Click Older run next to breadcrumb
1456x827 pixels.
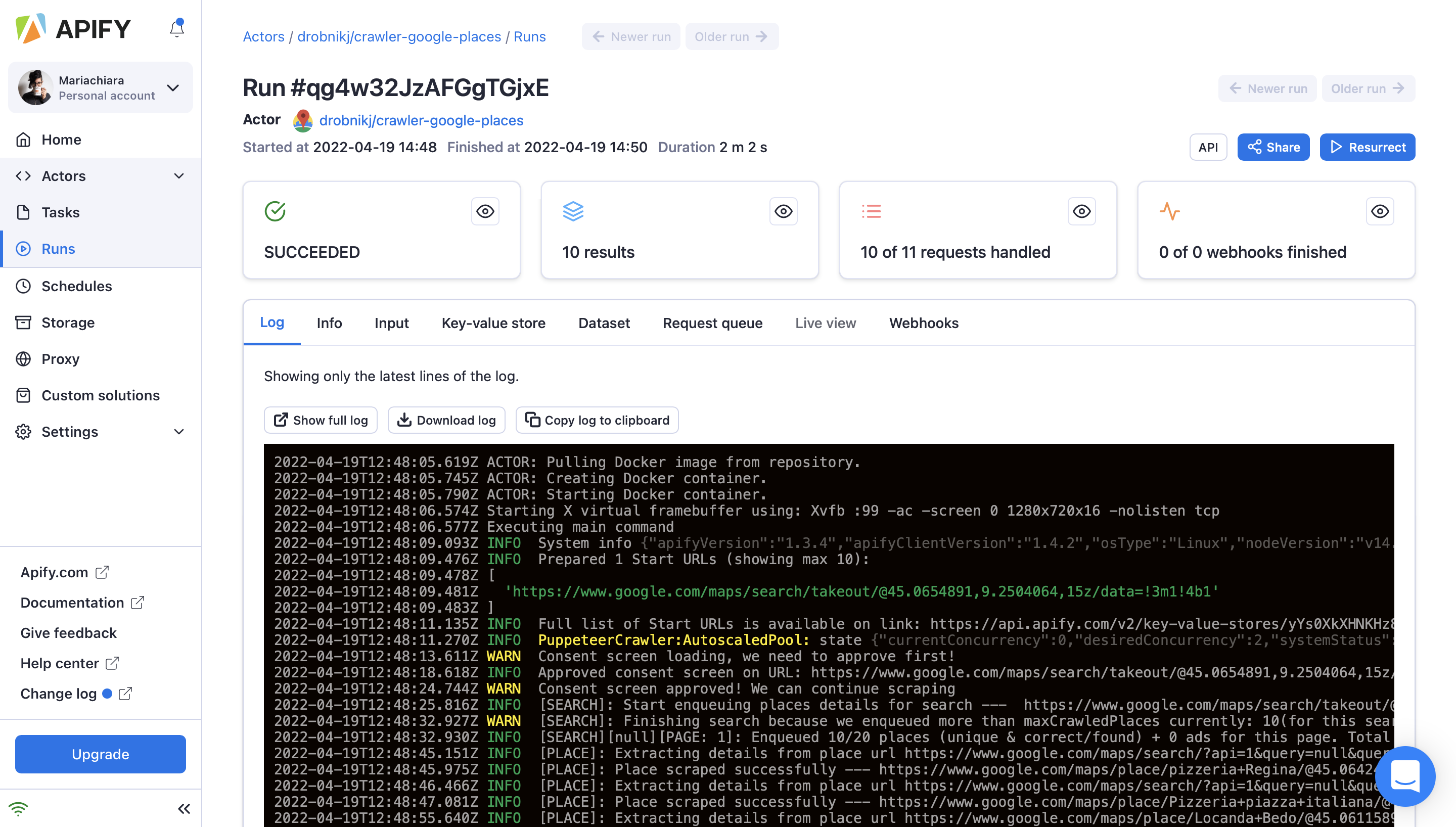tap(732, 37)
